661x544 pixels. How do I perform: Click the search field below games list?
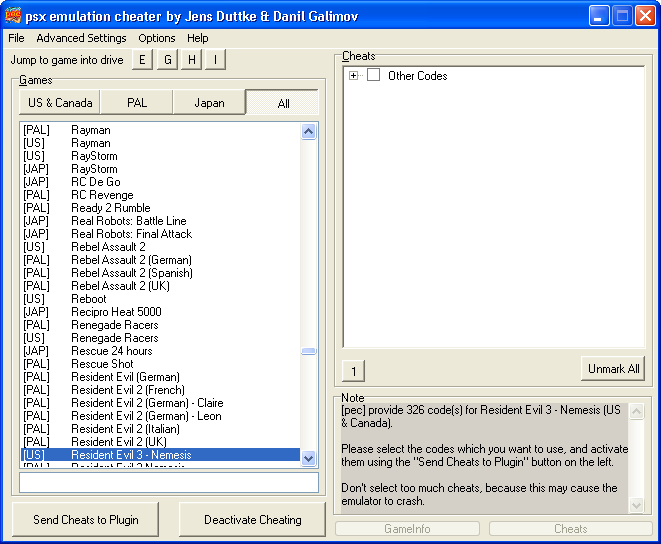169,482
